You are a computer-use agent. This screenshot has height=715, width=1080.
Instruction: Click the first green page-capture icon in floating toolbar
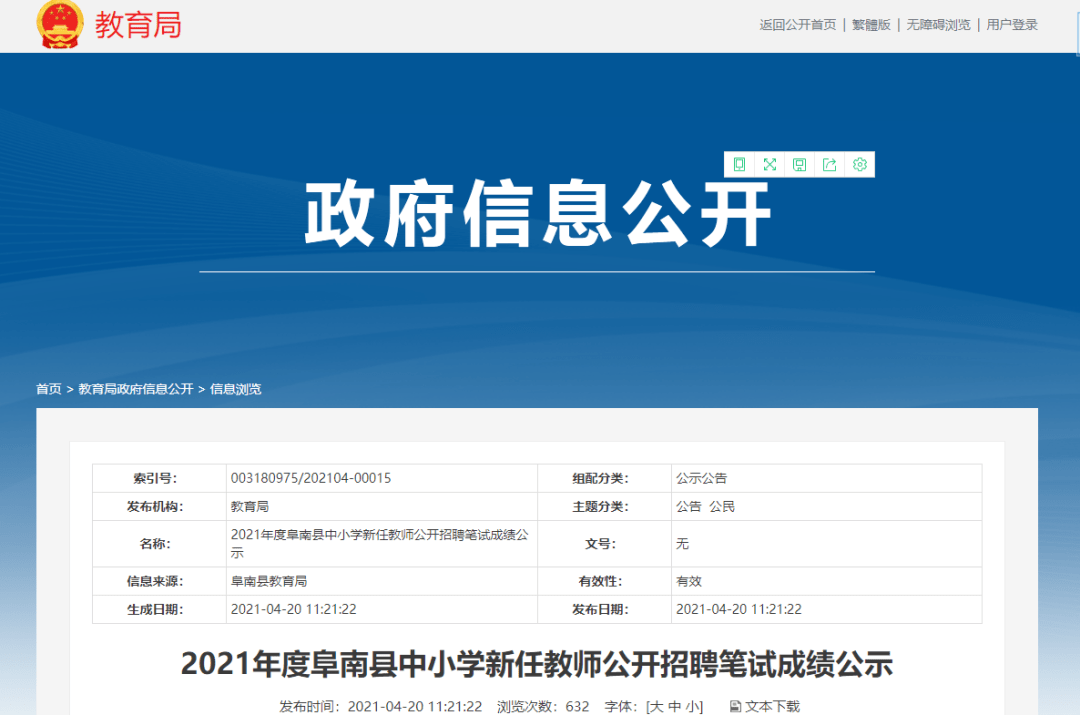click(739, 165)
